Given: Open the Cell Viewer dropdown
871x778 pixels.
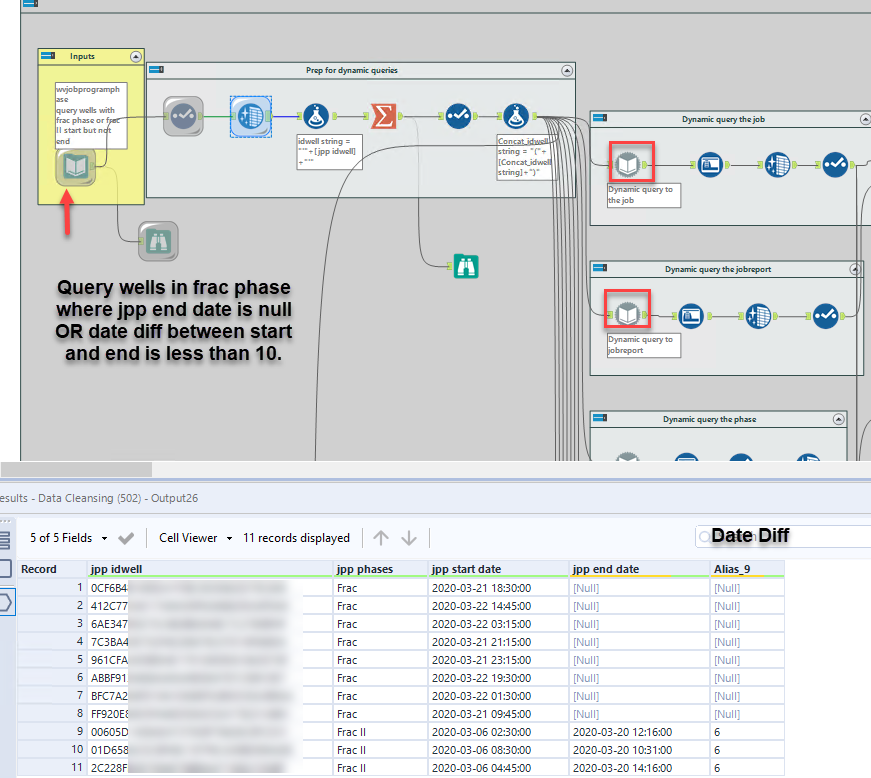Looking at the screenshot, I should (196, 538).
